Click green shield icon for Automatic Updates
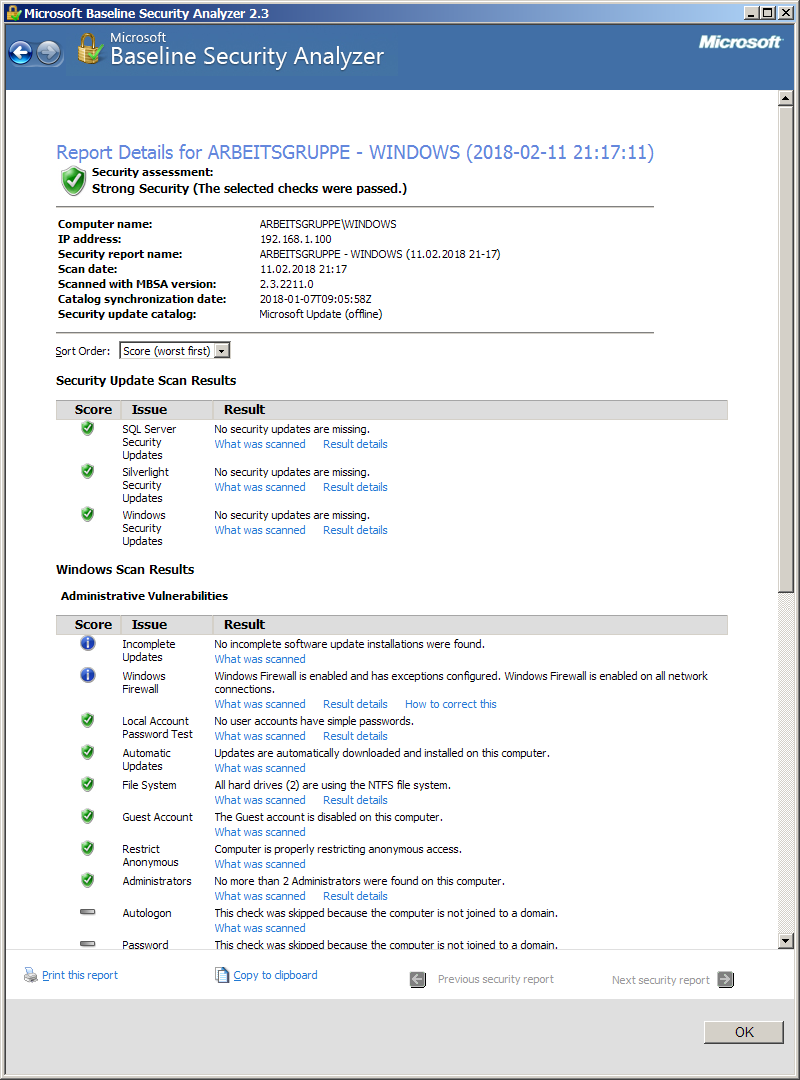 pyautogui.click(x=88, y=751)
